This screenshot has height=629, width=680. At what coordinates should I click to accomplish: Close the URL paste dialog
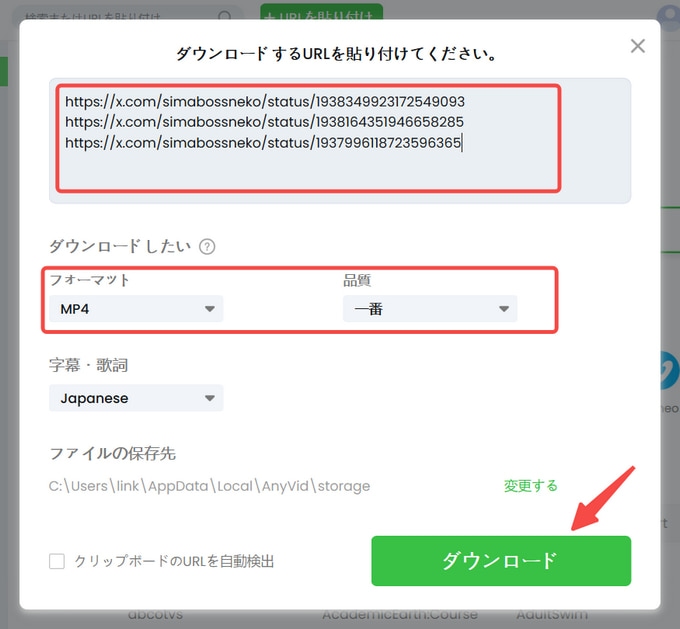click(638, 46)
